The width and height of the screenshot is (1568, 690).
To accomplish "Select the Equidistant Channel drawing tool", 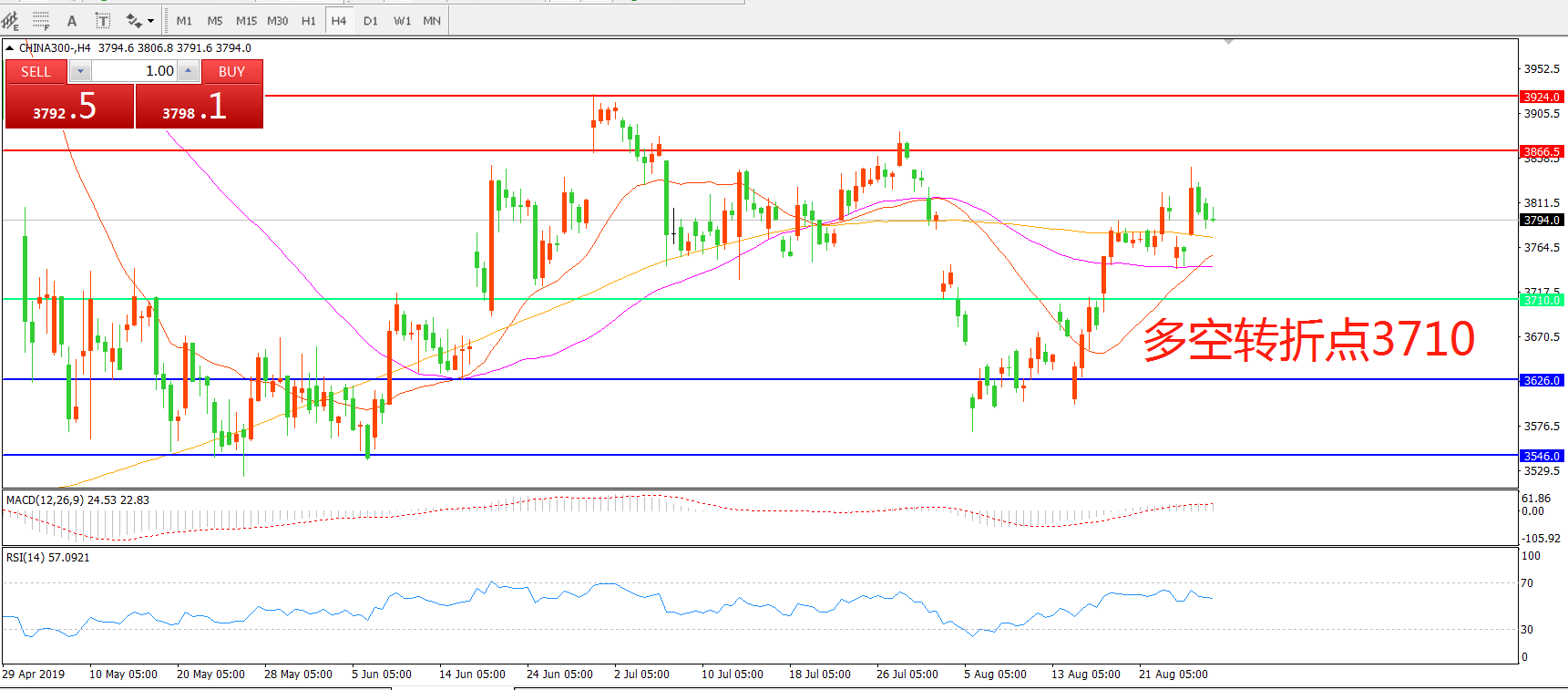I will 11,20.
